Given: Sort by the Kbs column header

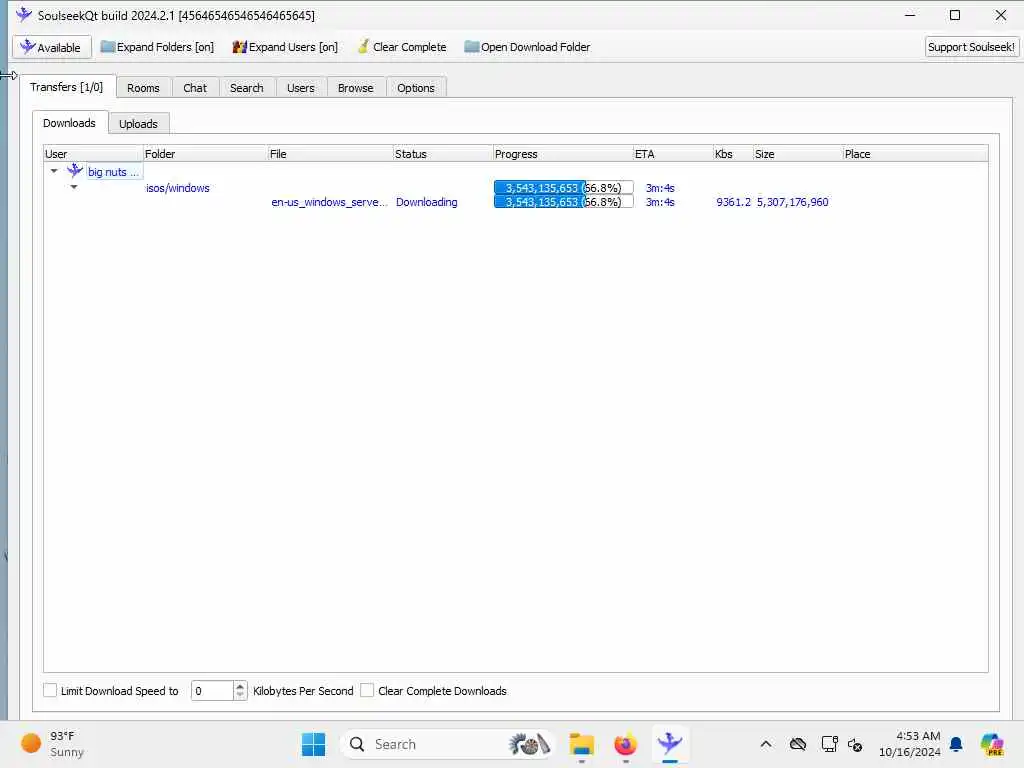Looking at the screenshot, I should point(733,153).
